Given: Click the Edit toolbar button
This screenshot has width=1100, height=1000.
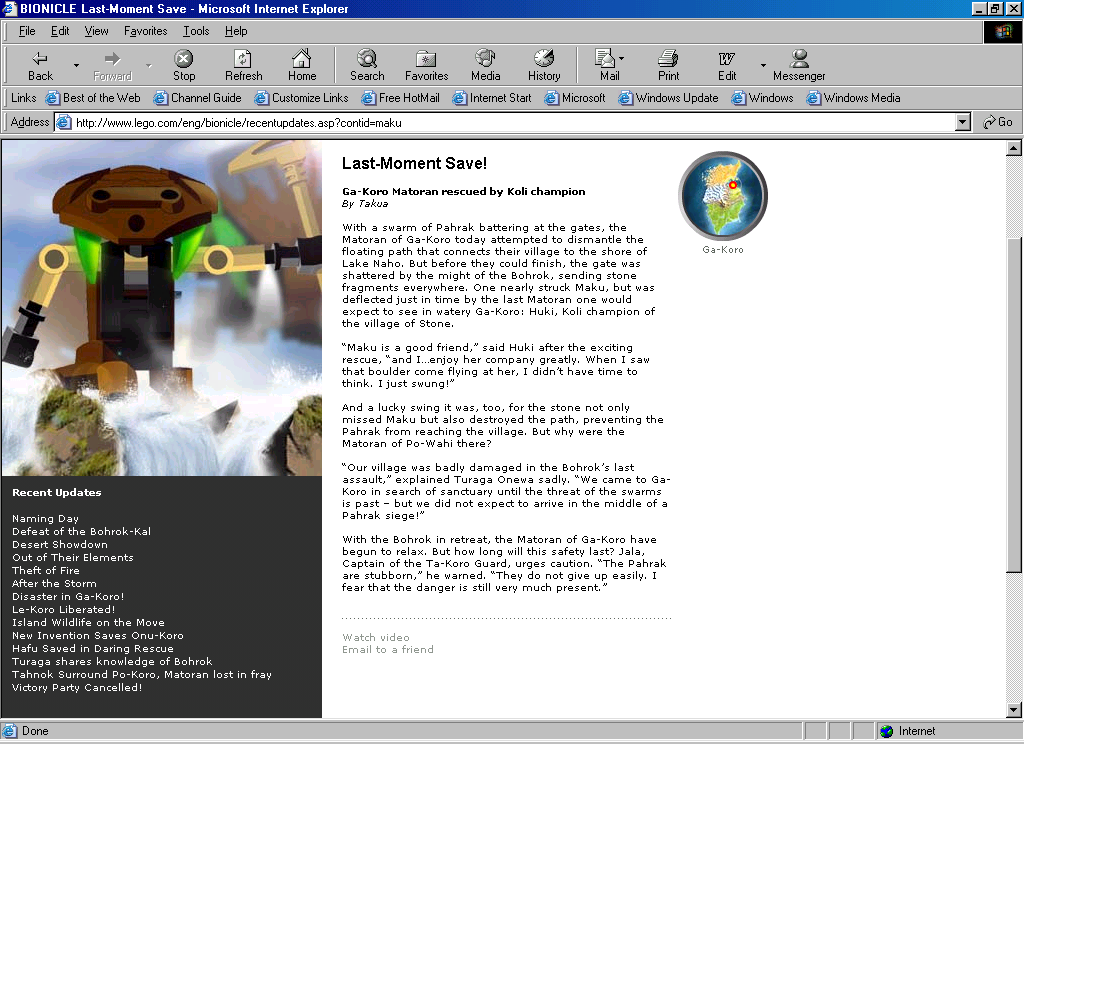Looking at the screenshot, I should tap(727, 66).
